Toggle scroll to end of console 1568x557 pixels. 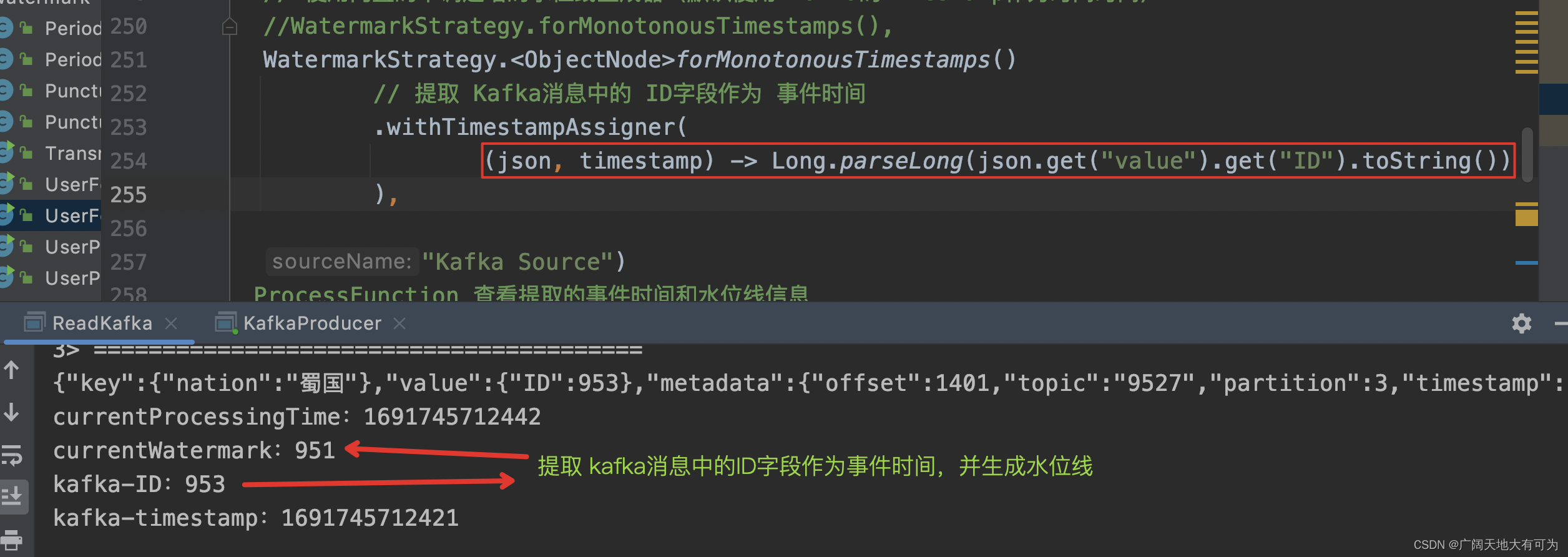pos(11,496)
